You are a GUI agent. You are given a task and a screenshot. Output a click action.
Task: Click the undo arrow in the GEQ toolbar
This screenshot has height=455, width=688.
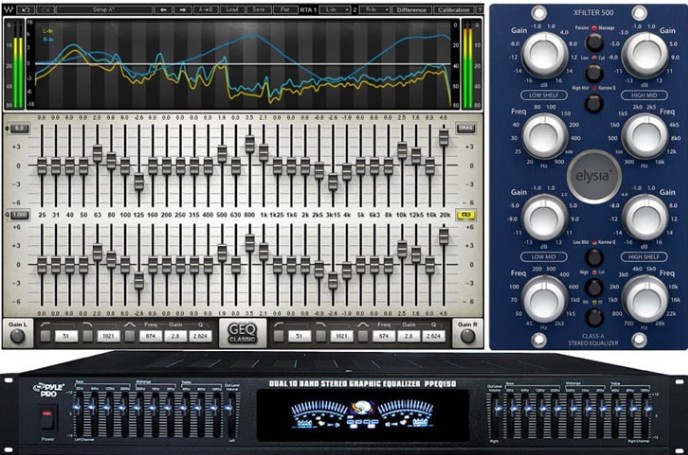coord(26,10)
